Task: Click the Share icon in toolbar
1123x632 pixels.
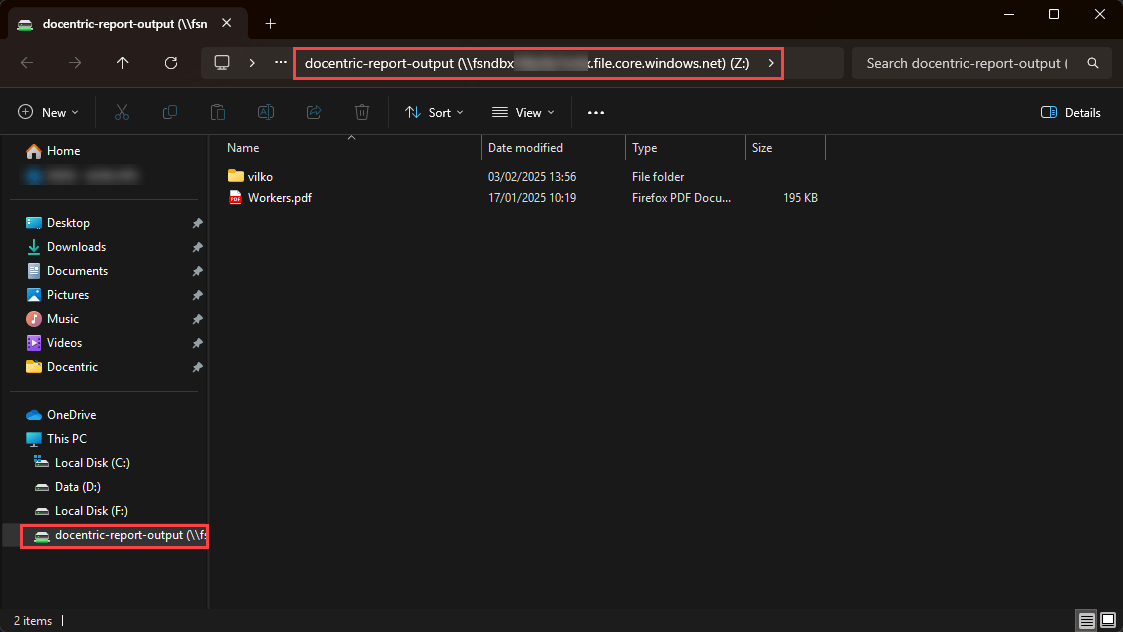Action: point(314,112)
